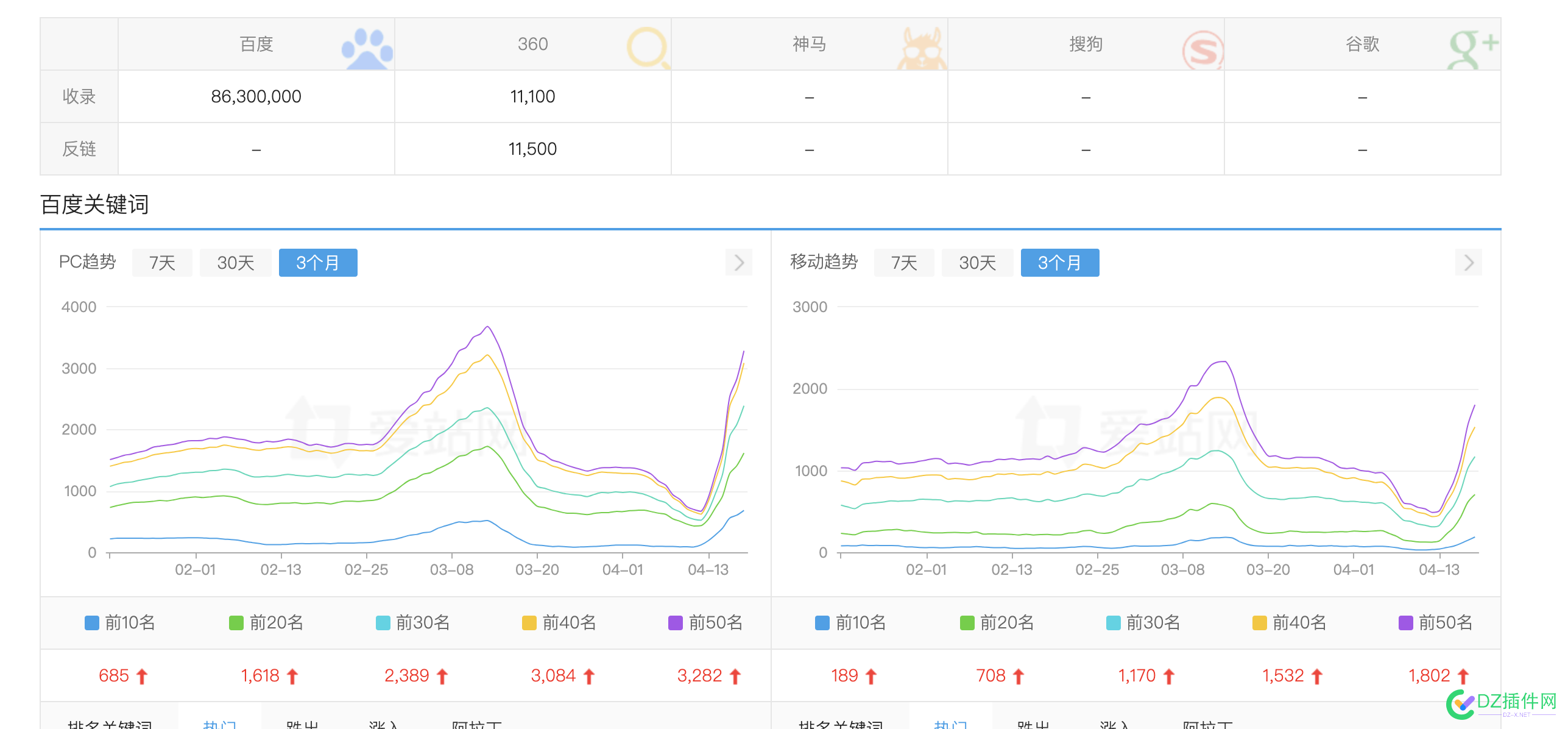The height and width of the screenshot is (729, 1568).
Task: Click red up arrow beside PC value 2,389
Action: (443, 676)
